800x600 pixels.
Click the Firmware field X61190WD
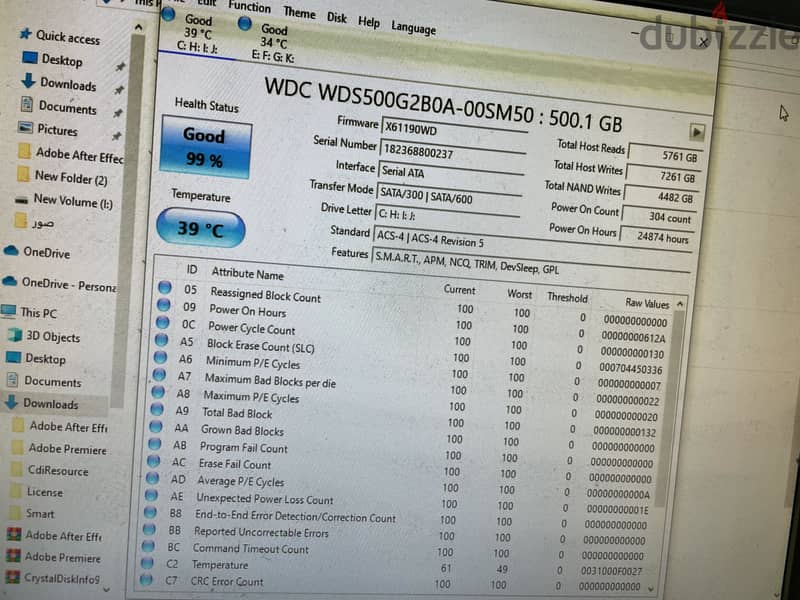click(454, 129)
